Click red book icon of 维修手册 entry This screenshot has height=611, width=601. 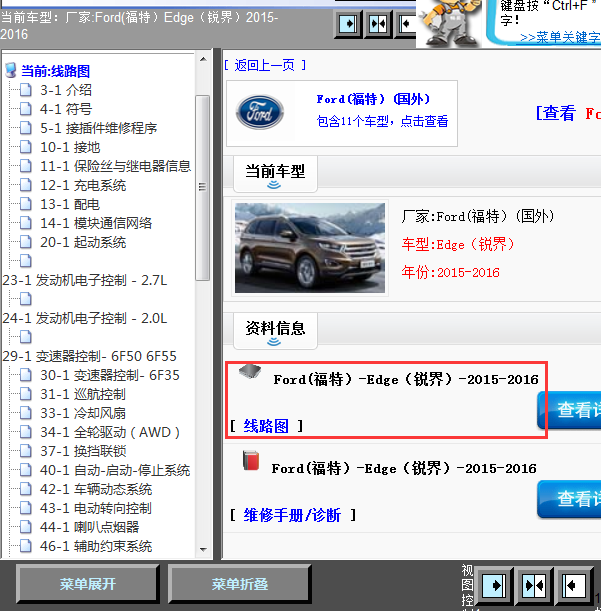click(x=251, y=461)
